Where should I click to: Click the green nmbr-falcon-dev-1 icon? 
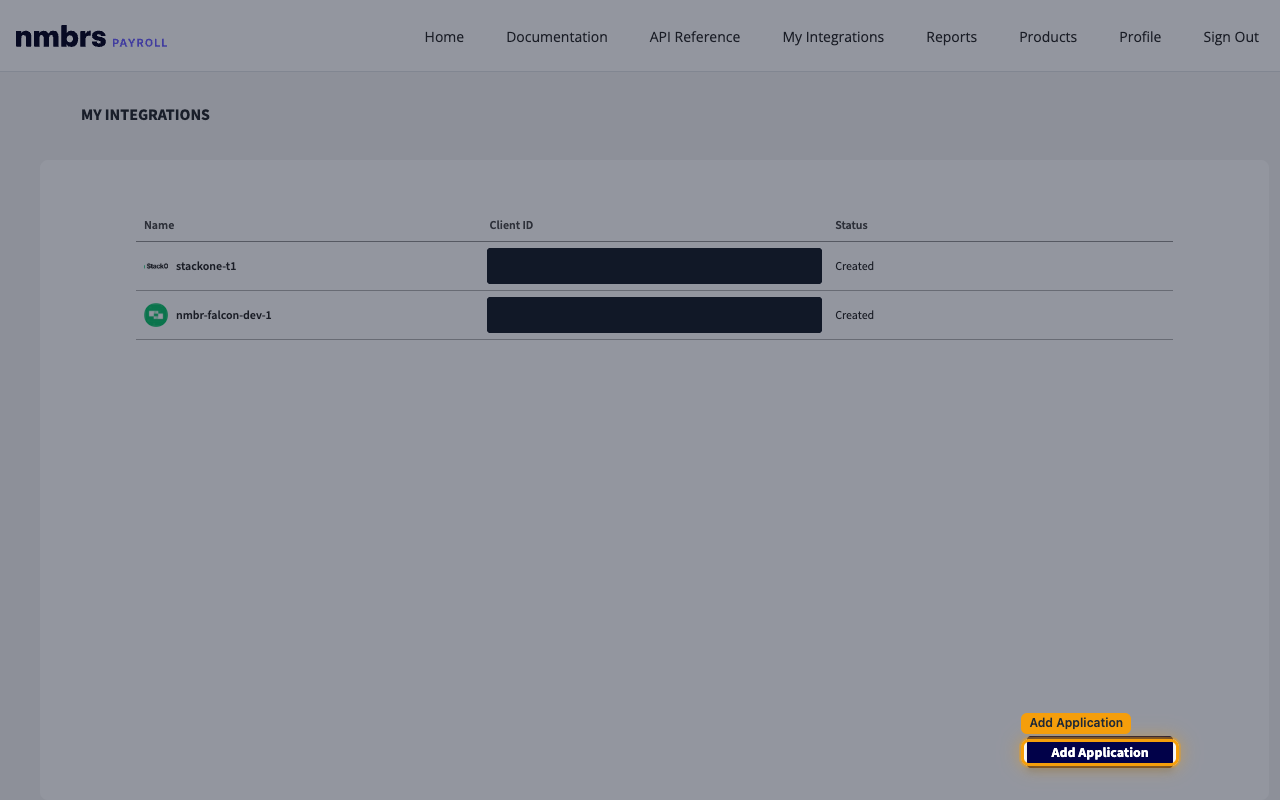click(x=156, y=315)
